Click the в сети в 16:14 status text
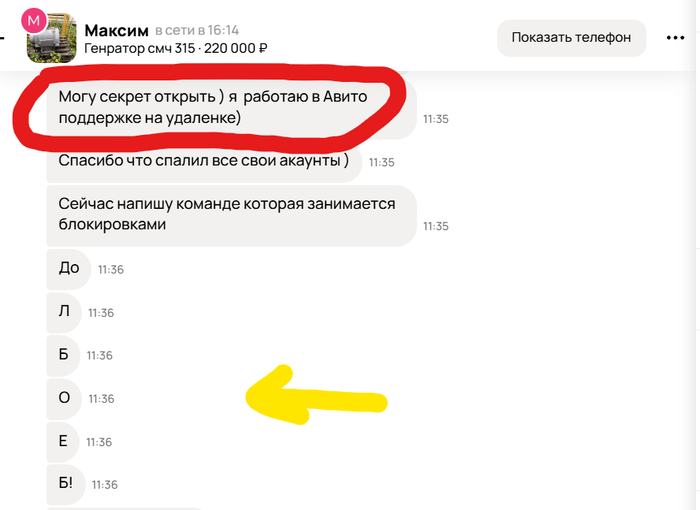 click(197, 30)
